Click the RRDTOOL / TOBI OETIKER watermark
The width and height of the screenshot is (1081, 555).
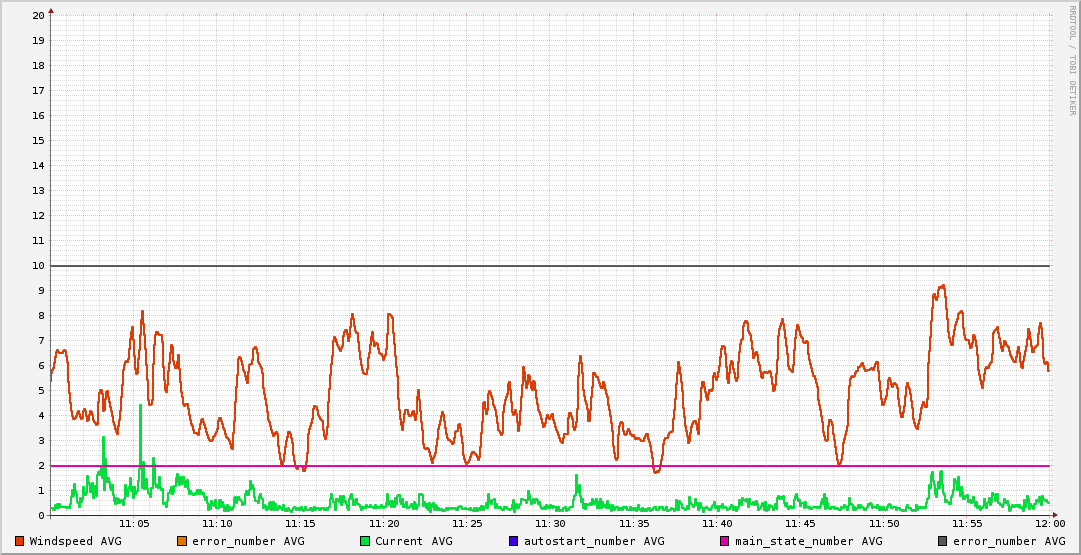(x=1072, y=60)
